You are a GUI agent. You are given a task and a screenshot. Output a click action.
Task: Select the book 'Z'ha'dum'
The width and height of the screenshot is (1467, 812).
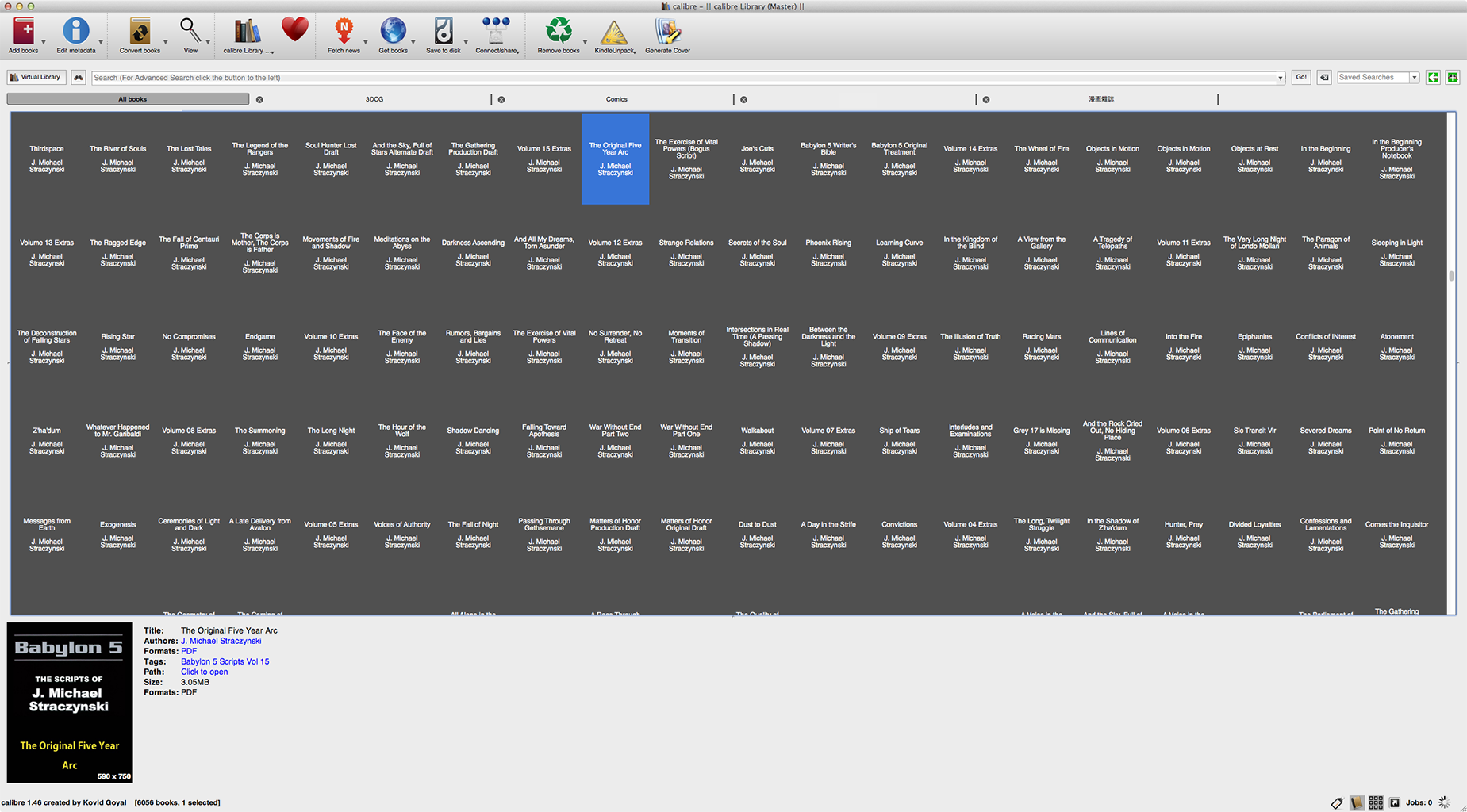[x=47, y=441]
